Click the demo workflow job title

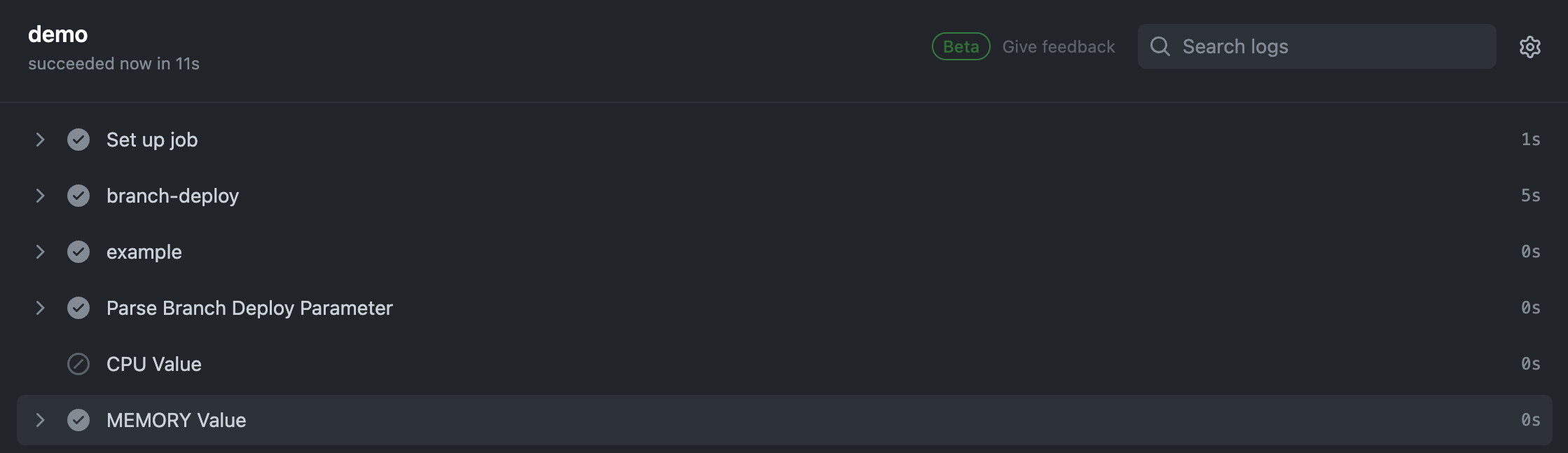click(58, 34)
